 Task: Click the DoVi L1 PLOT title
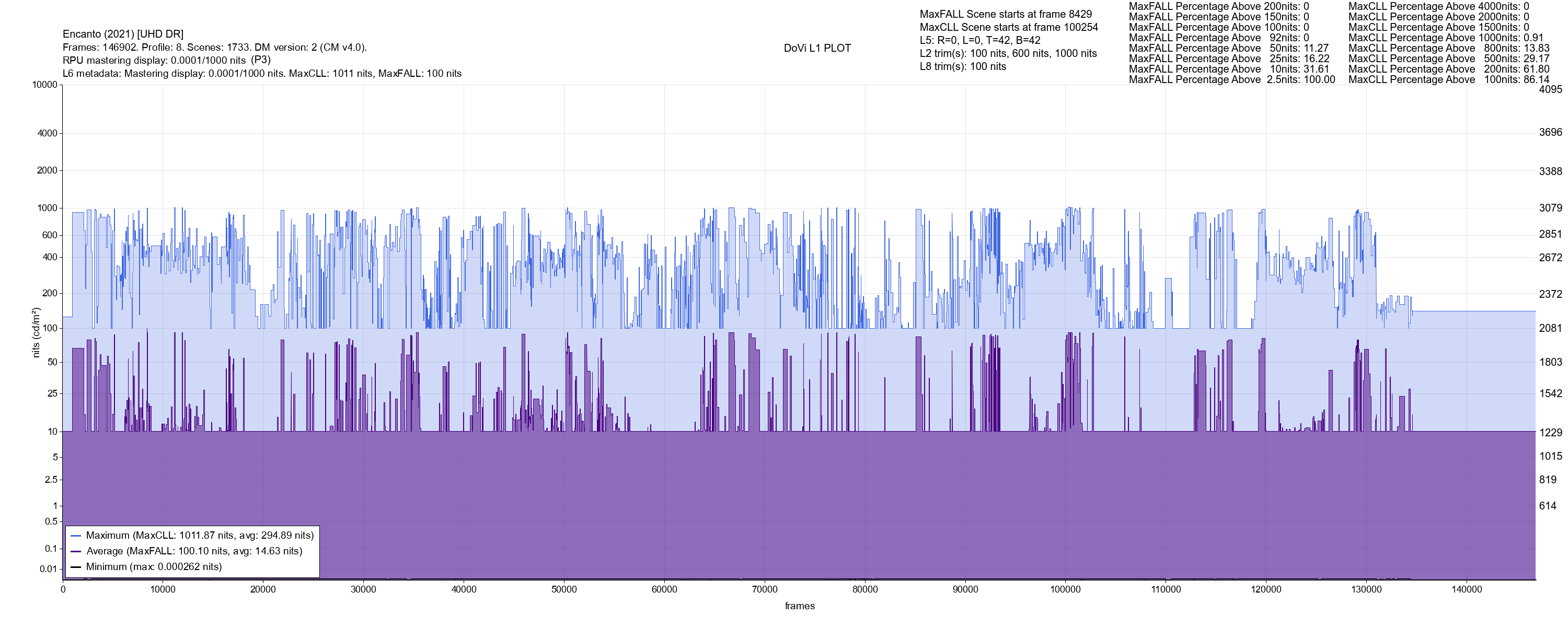pyautogui.click(x=817, y=48)
